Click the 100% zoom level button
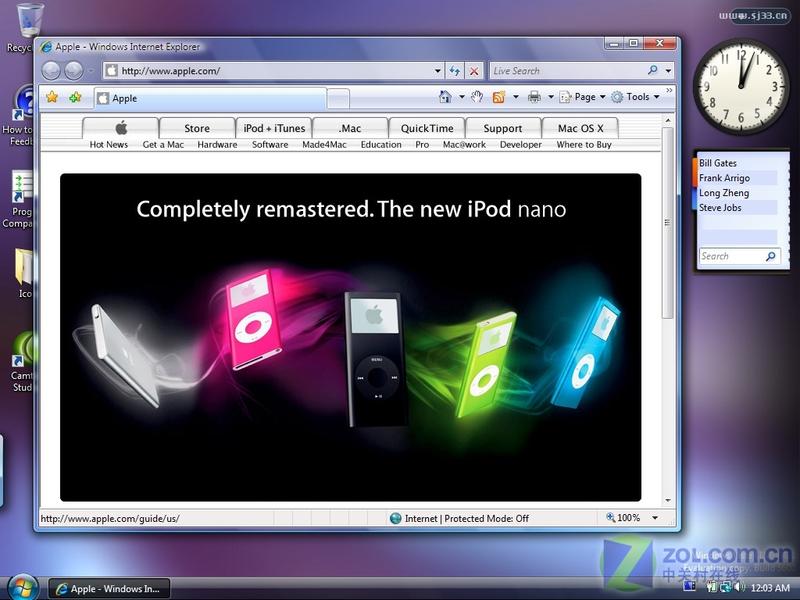Viewport: 800px width, 600px height. pyautogui.click(x=623, y=517)
